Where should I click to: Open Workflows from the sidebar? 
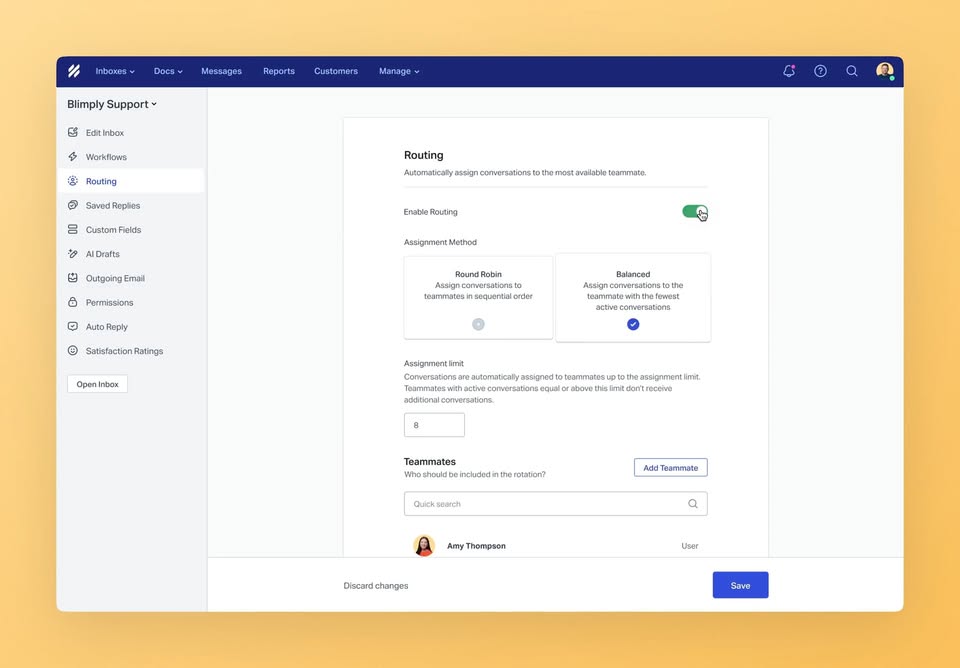106,157
